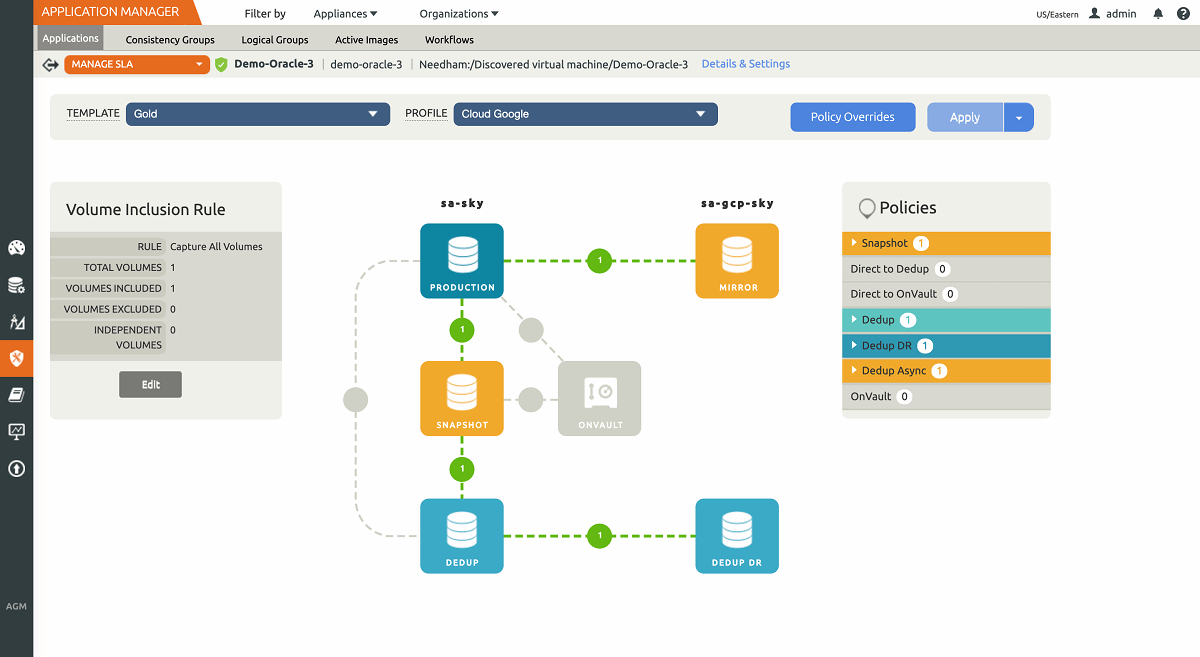
Task: Click the Edit button in Volume Inclusion Rule
Action: (150, 384)
